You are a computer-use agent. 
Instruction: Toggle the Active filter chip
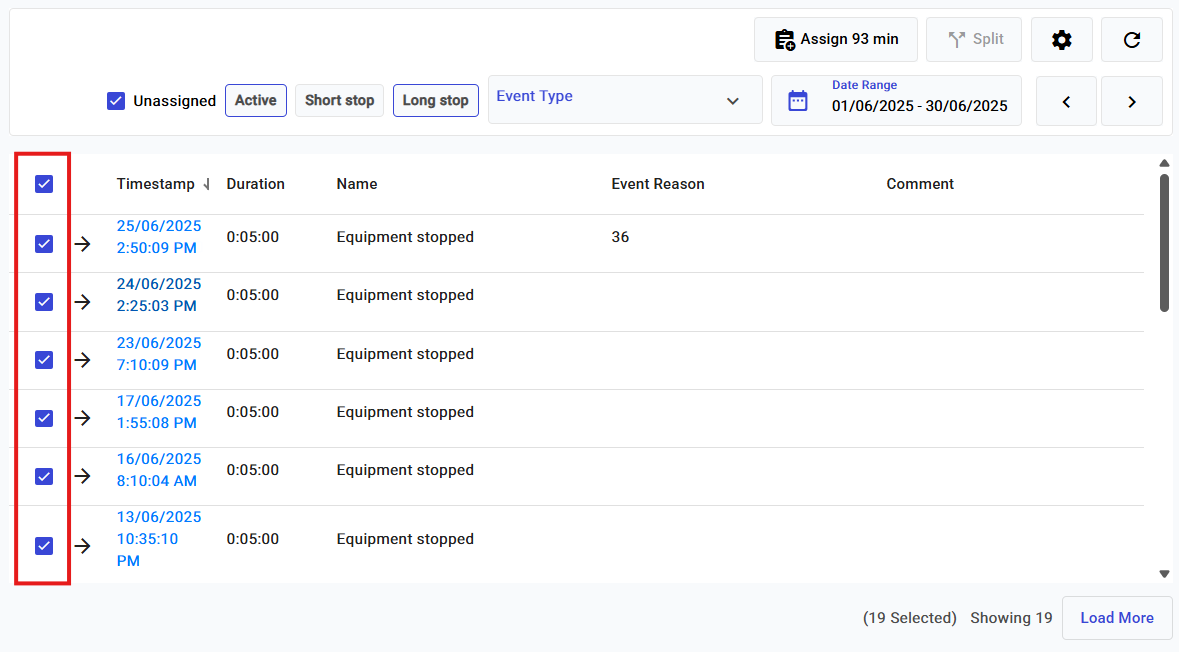pyautogui.click(x=256, y=100)
